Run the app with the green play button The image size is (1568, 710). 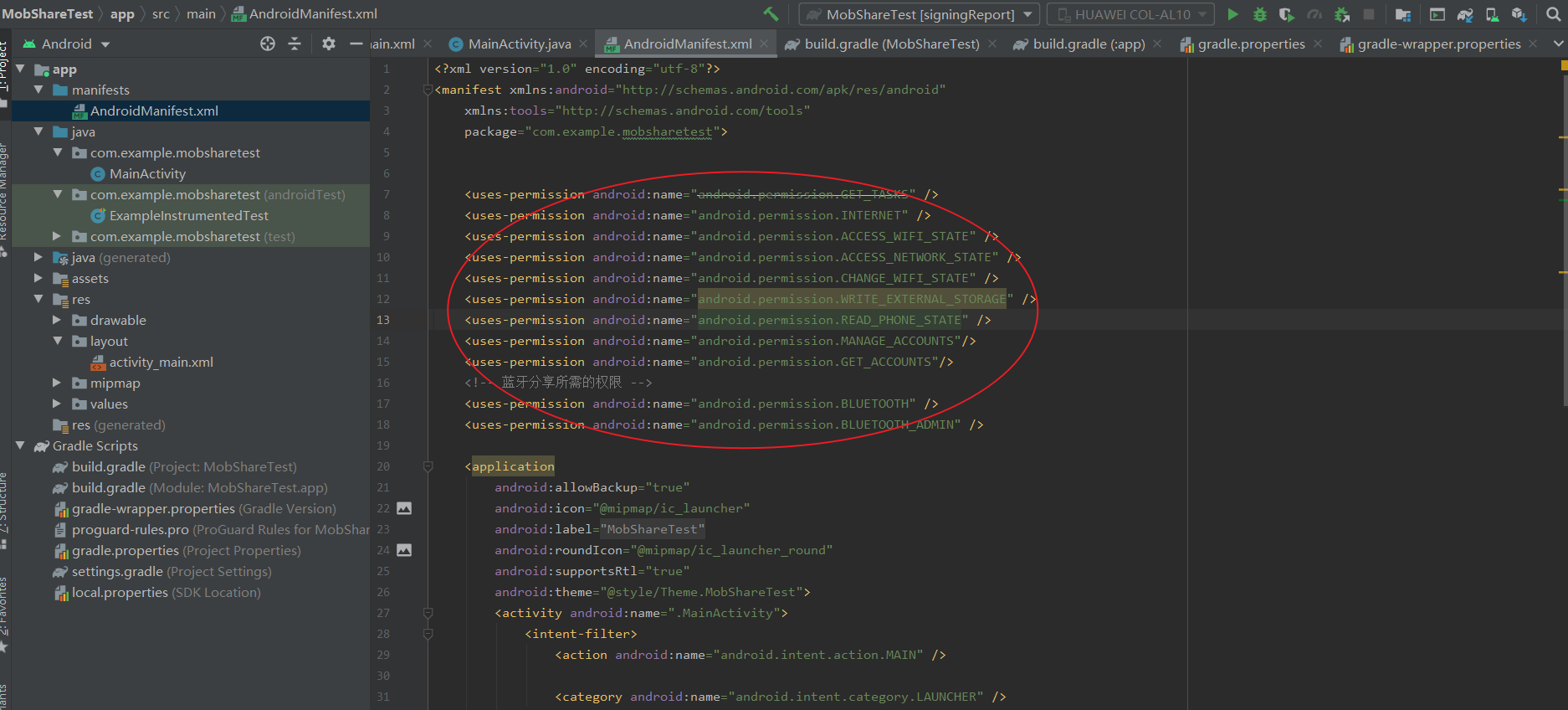click(1232, 14)
